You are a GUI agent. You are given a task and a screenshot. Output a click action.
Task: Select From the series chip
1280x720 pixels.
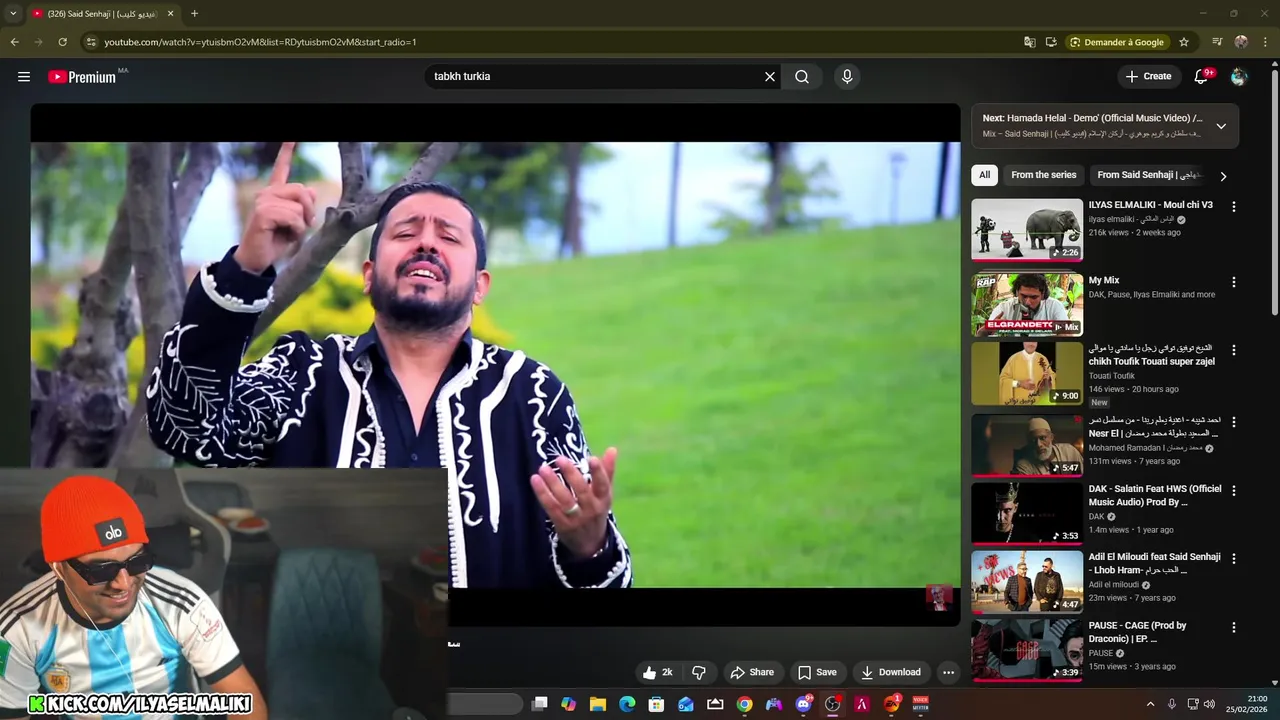pos(1043,175)
